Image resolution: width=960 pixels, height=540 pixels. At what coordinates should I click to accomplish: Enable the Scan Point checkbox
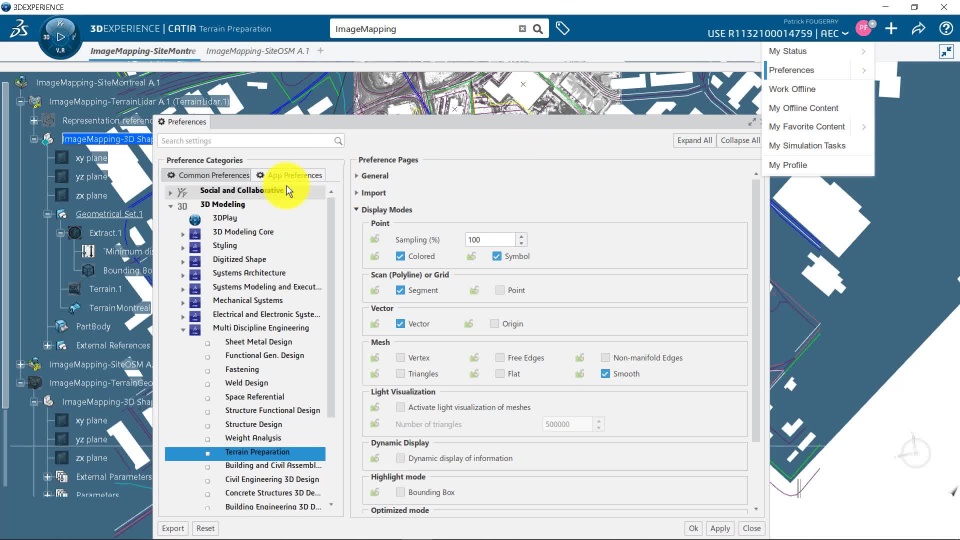(x=500, y=290)
